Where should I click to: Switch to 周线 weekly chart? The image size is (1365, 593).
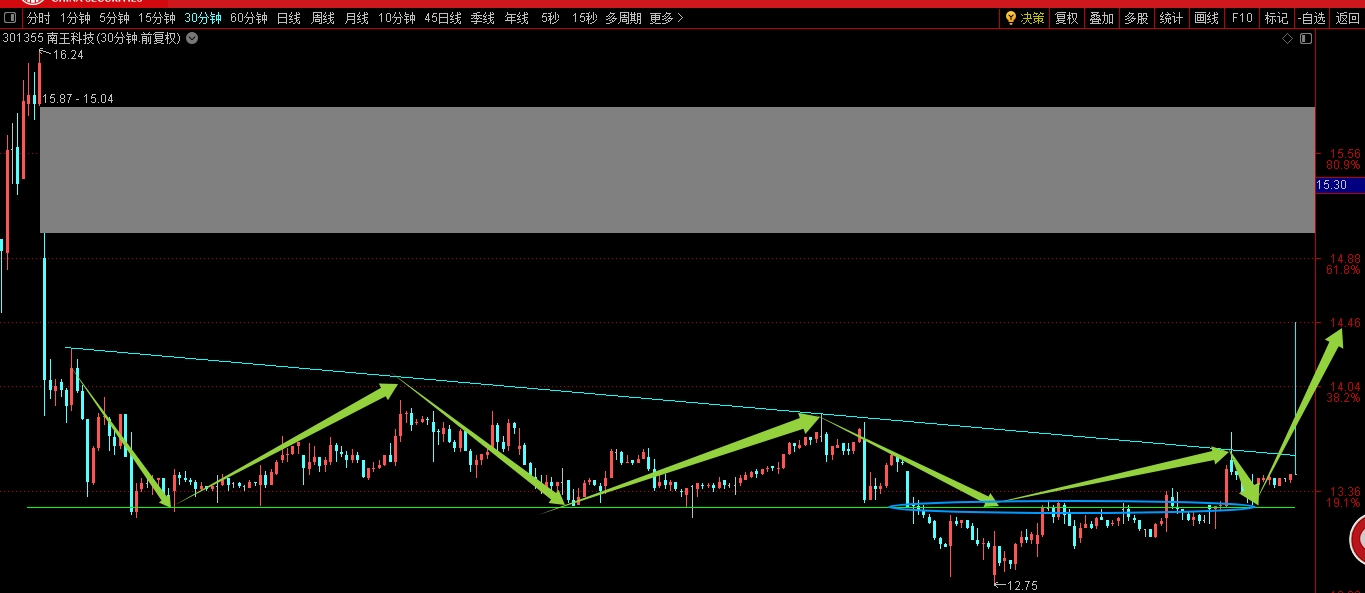322,18
